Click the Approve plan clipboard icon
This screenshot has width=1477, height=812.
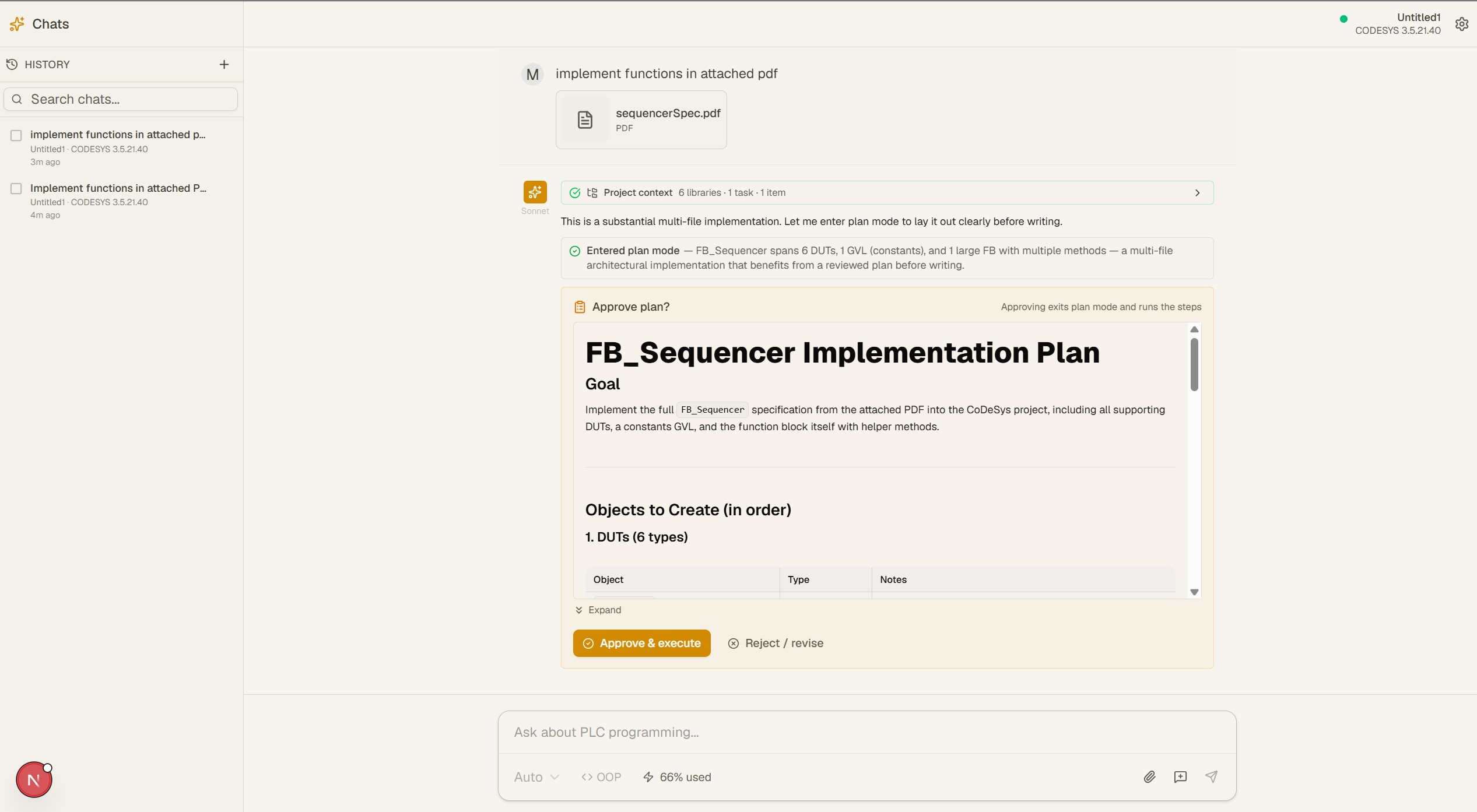[580, 307]
